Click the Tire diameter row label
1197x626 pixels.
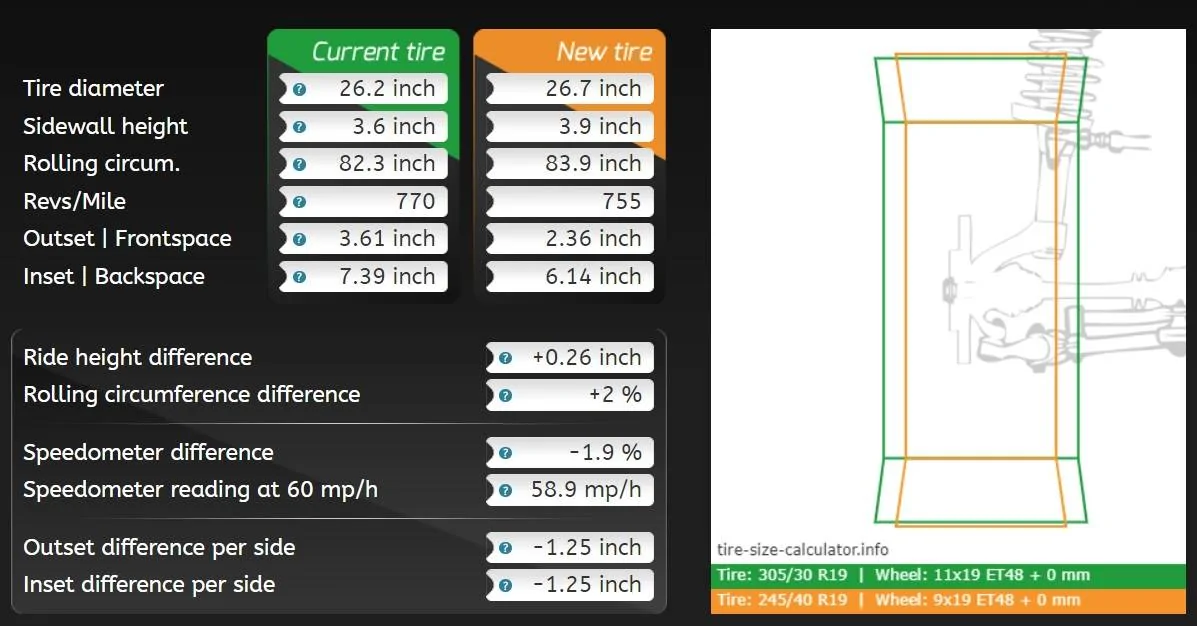[93, 89]
